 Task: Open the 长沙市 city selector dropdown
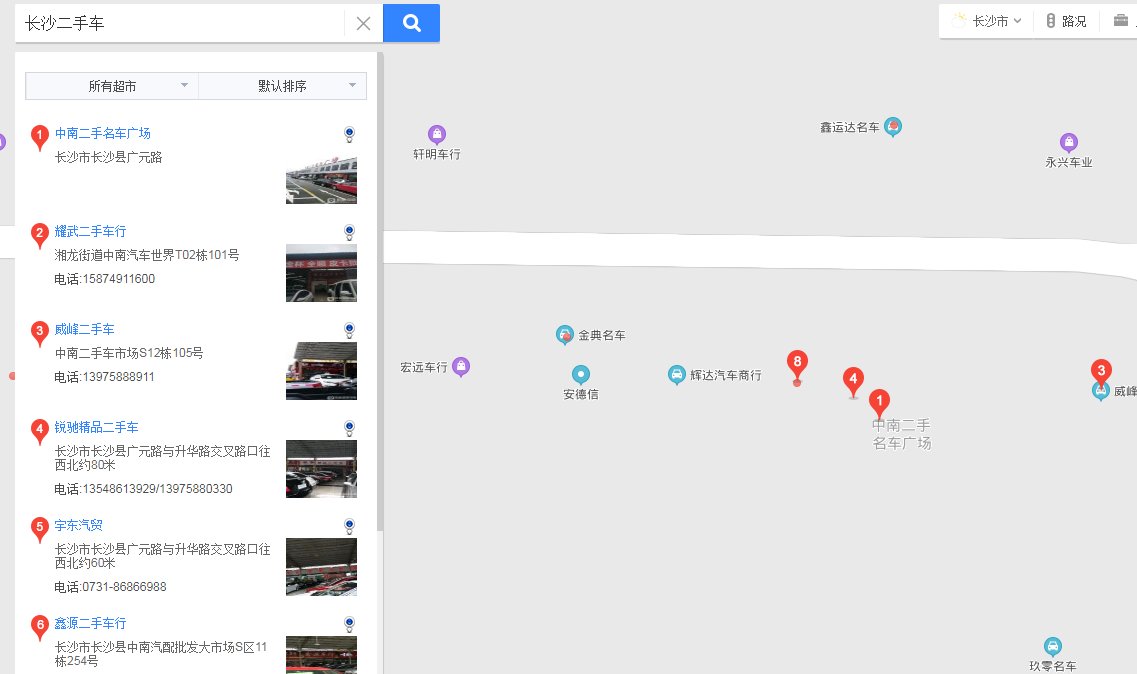(x=996, y=21)
